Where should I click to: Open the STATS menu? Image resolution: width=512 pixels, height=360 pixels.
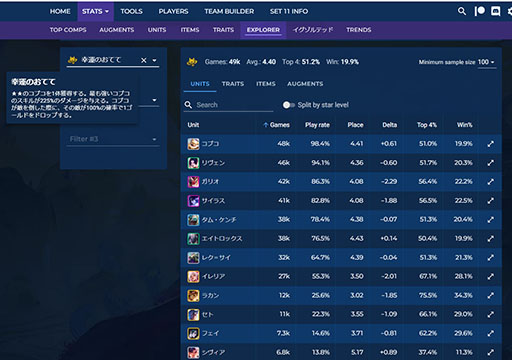tap(95, 11)
